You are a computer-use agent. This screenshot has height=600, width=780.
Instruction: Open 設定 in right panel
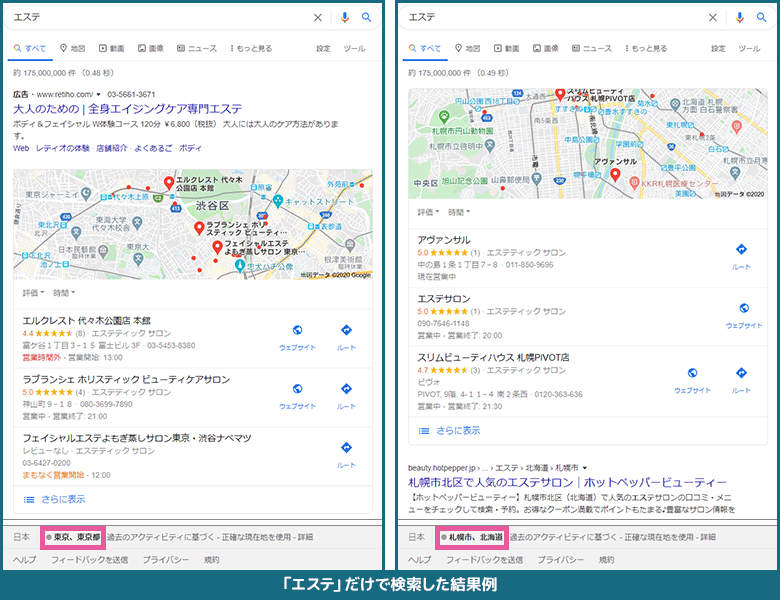(718, 48)
